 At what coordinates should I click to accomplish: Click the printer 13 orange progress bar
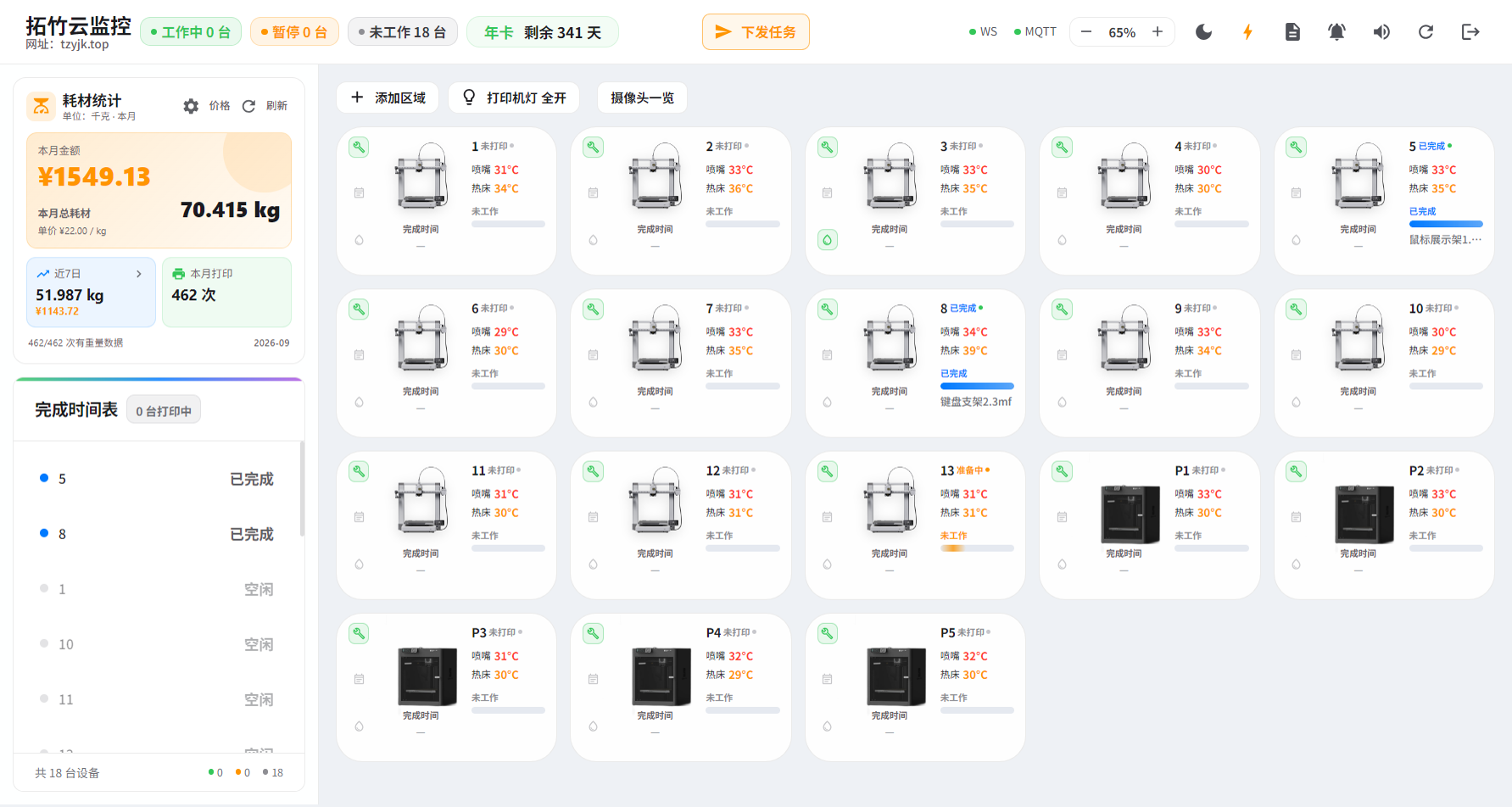click(x=977, y=548)
